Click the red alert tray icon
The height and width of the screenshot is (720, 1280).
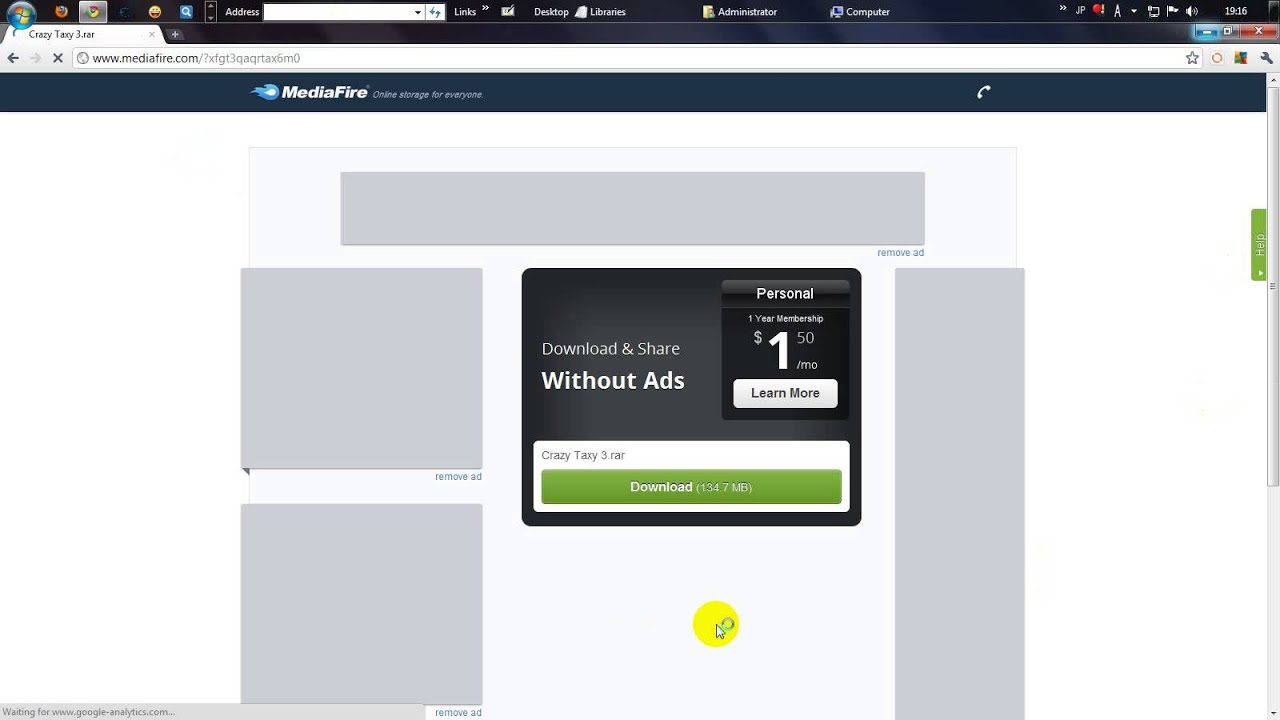coord(1099,11)
